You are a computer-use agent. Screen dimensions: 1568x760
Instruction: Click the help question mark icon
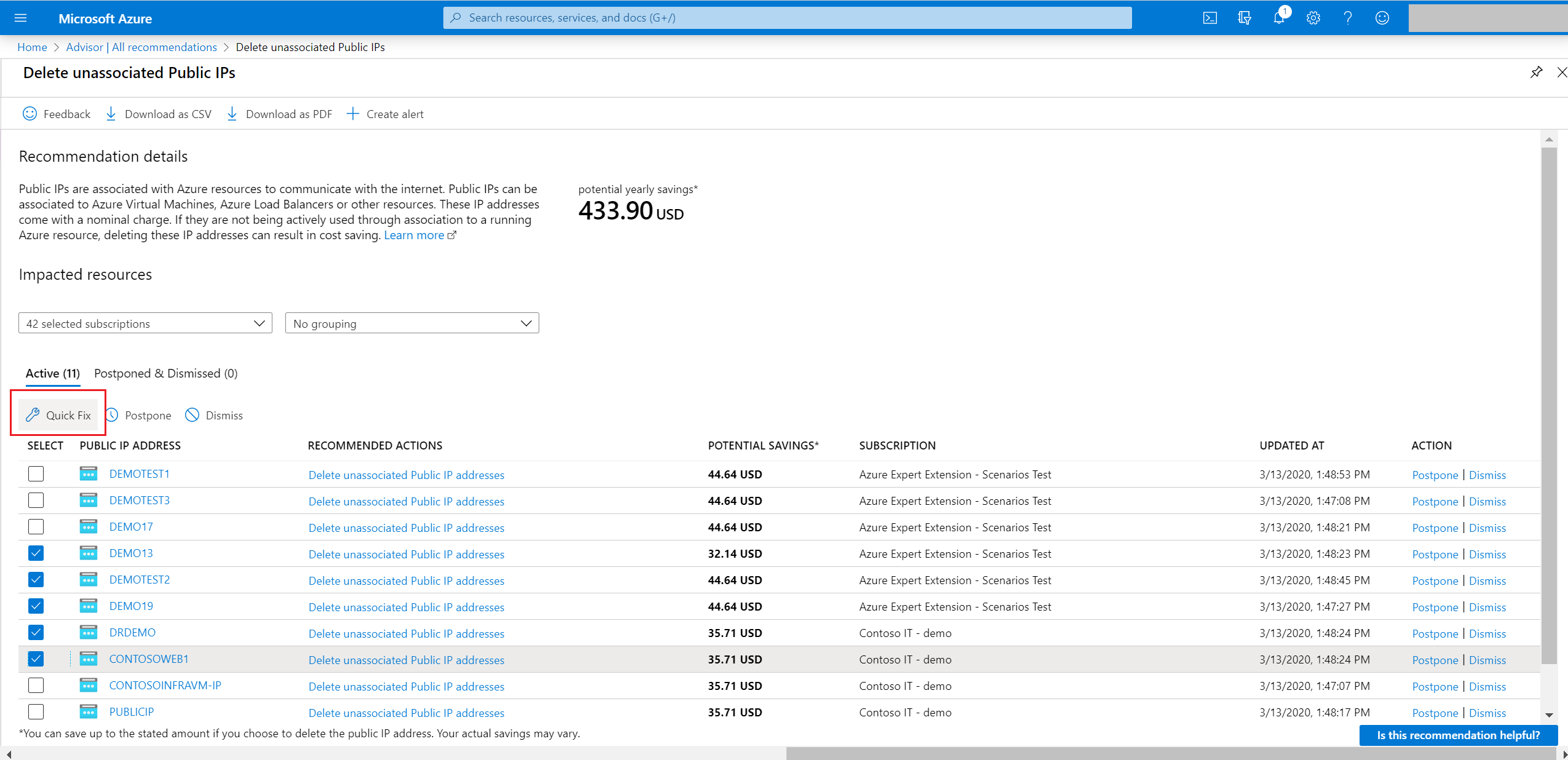click(1348, 18)
